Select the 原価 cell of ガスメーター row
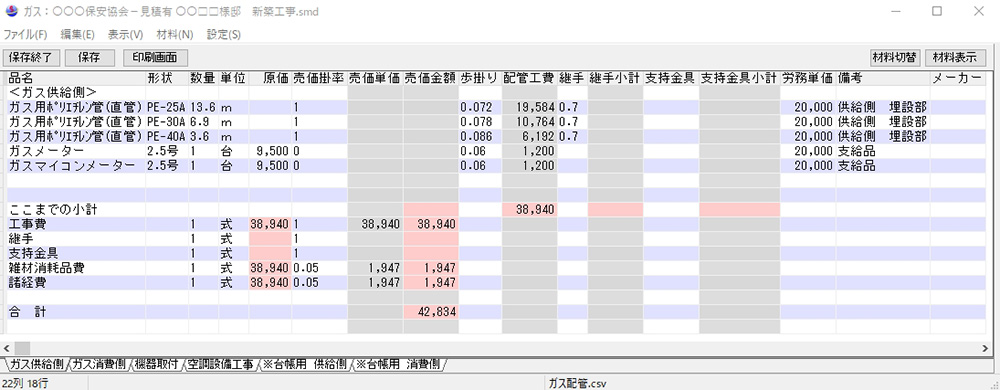Viewport: 1000px width, 390px height. [x=270, y=151]
